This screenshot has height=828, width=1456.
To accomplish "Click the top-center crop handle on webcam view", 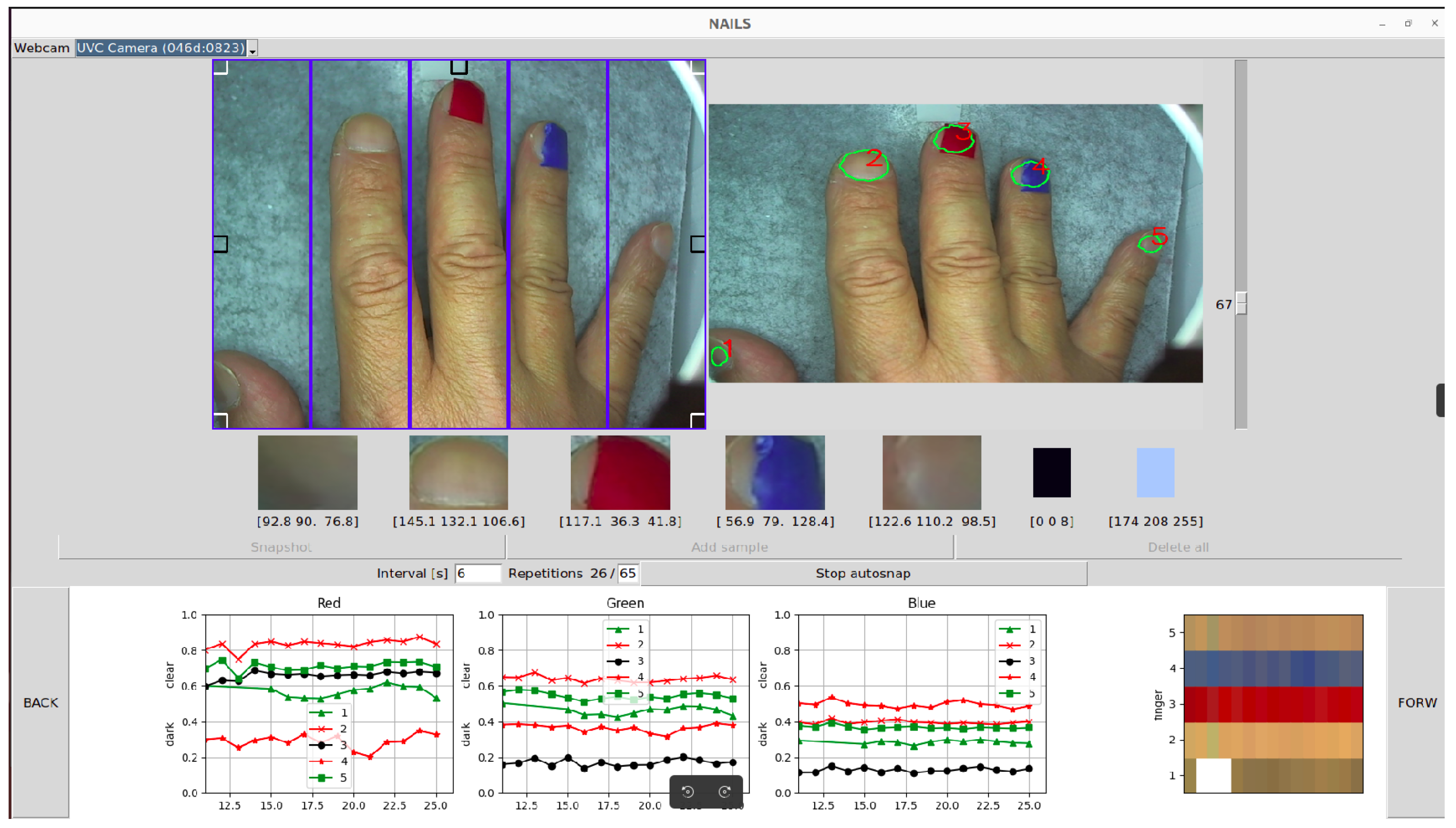I will [x=458, y=67].
